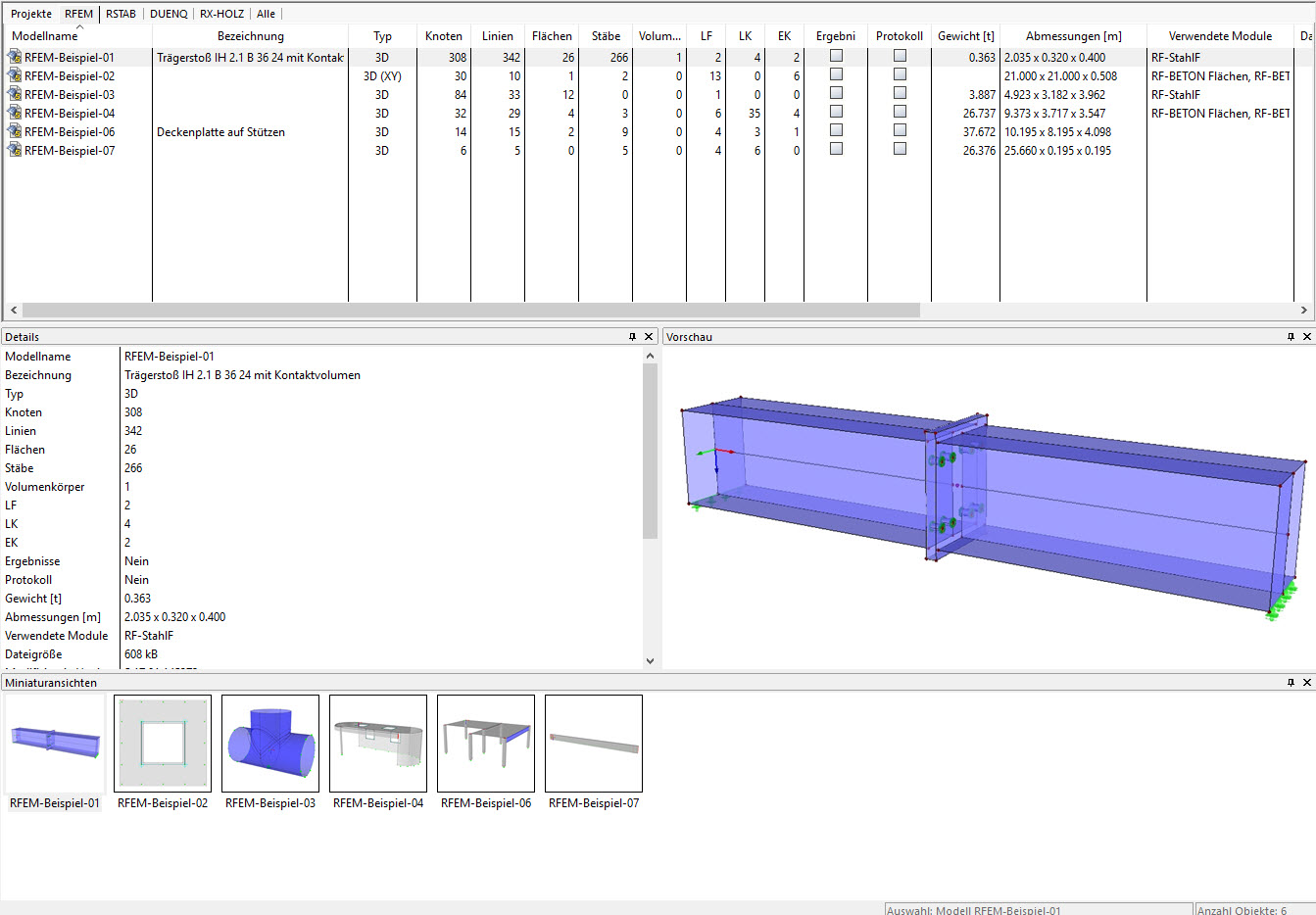Sort by the Stäbe column header
The width and height of the screenshot is (1316, 915).
[606, 36]
